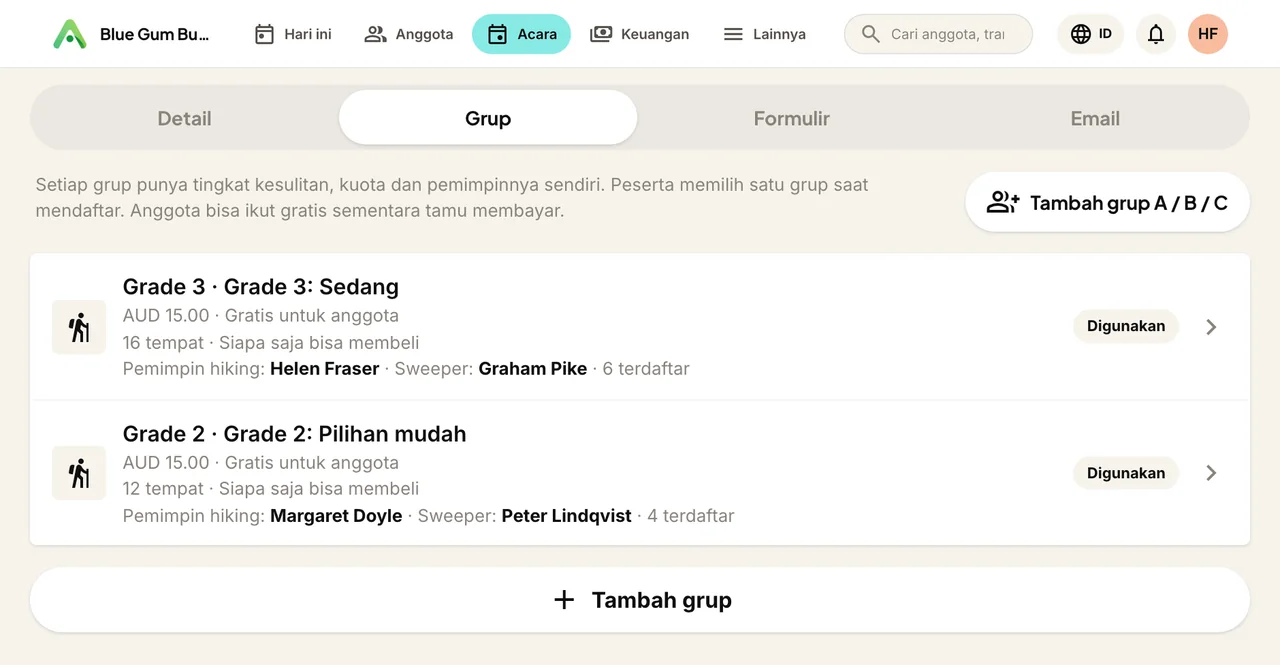Open the Lainnya menu

[x=765, y=34]
